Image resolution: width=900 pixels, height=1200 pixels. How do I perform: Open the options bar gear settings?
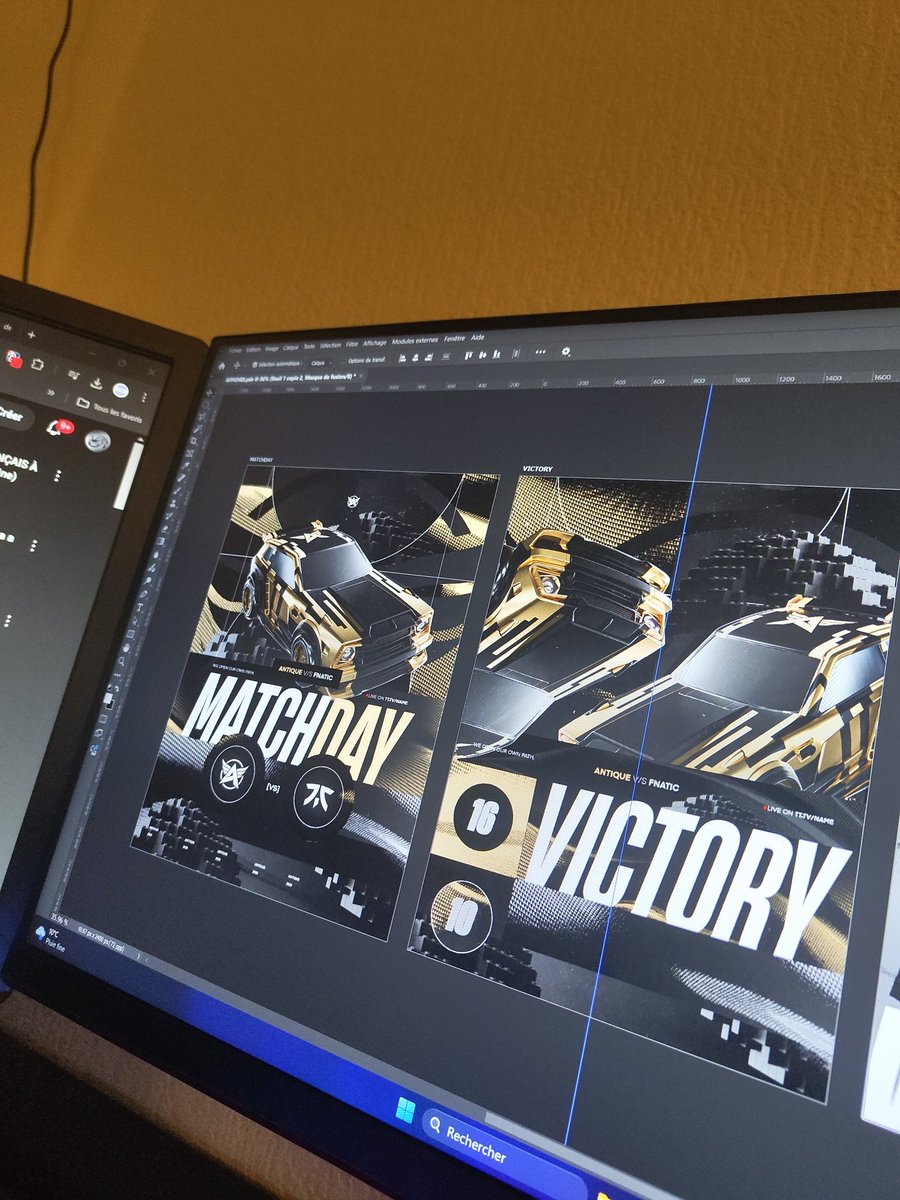pos(566,351)
